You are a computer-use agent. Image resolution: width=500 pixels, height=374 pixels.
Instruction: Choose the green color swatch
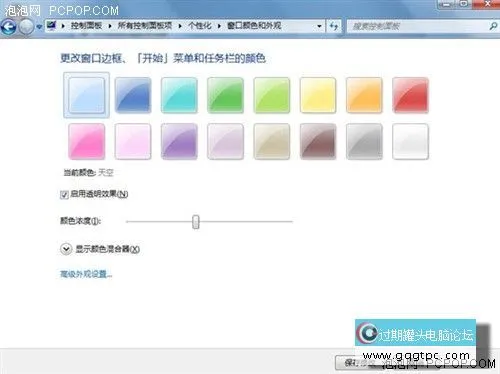tap(226, 95)
